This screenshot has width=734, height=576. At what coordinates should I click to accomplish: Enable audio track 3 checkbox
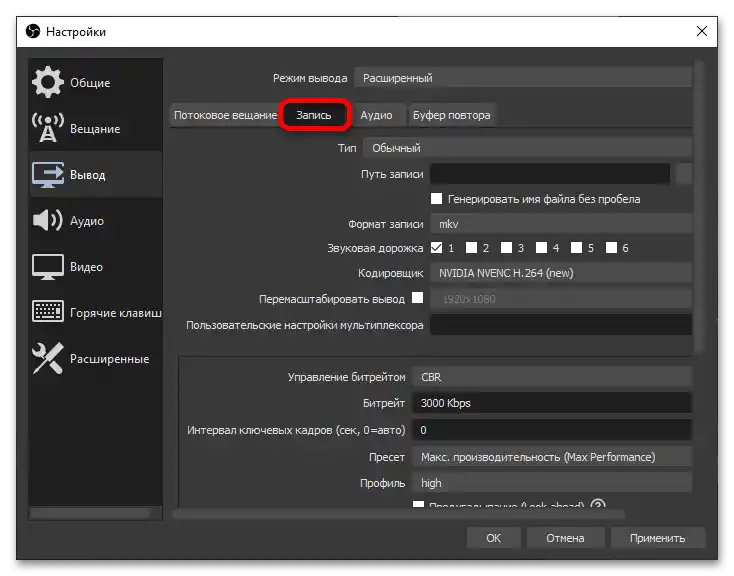coord(506,247)
